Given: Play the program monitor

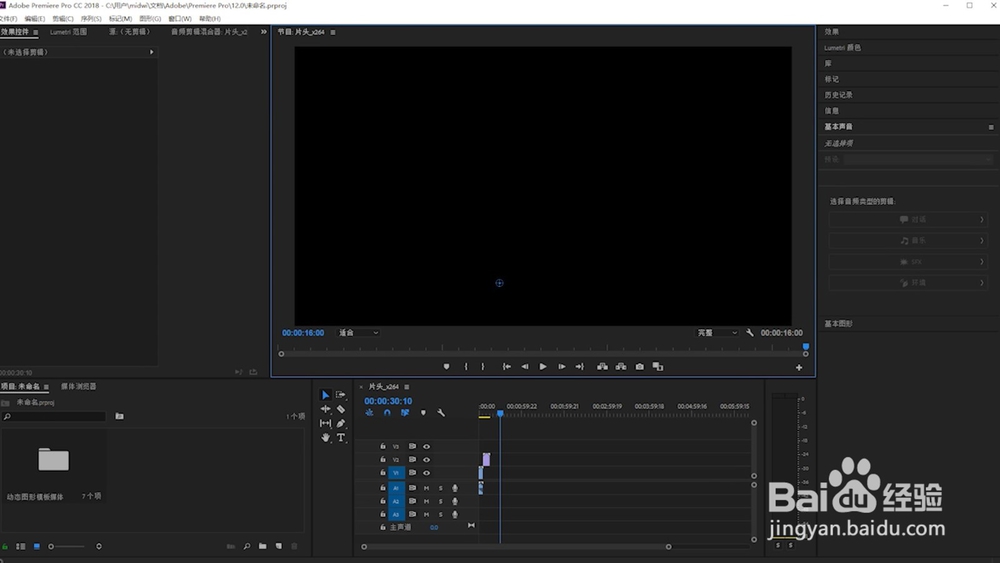Looking at the screenshot, I should tap(543, 367).
